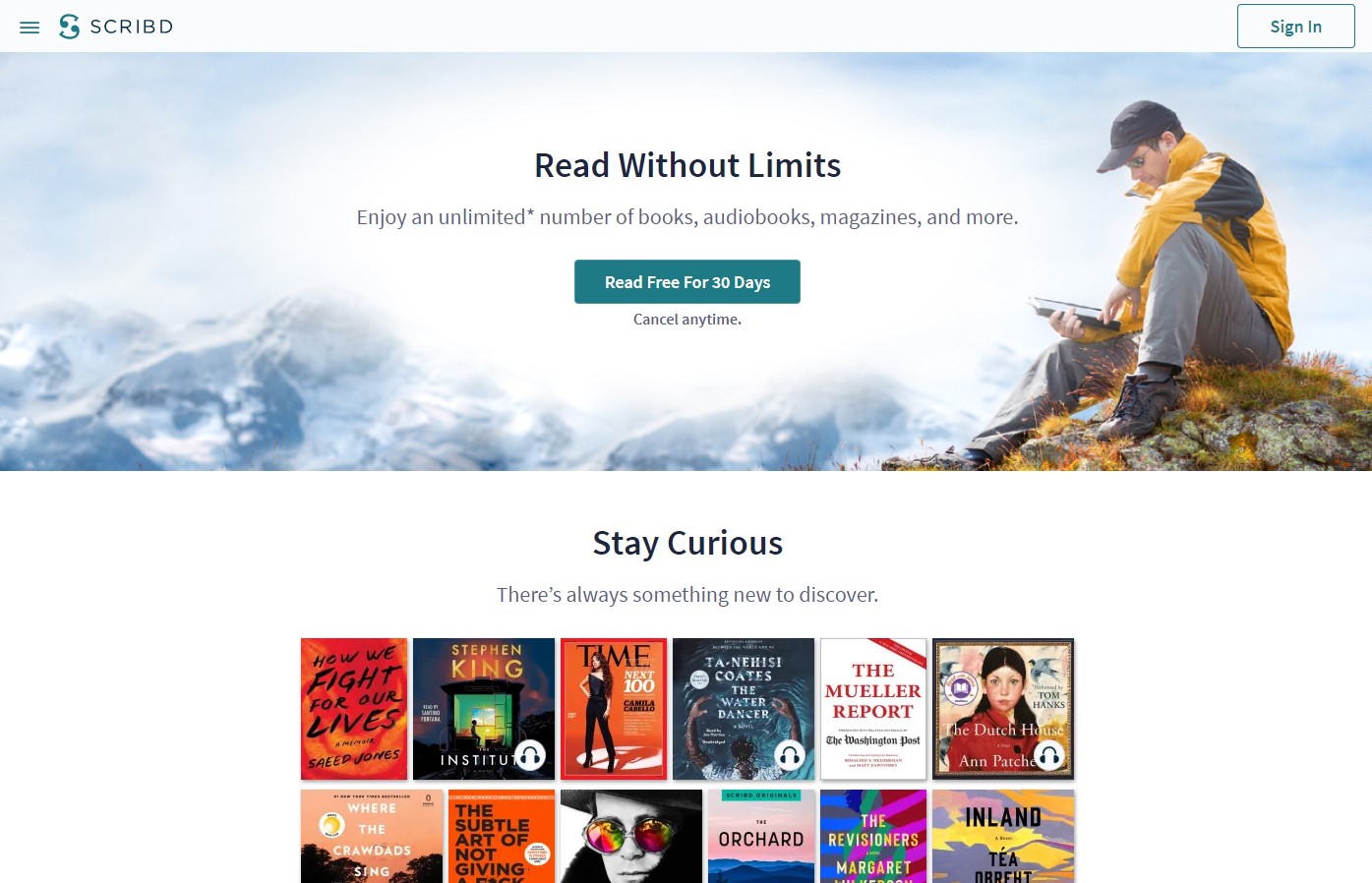Open The Mueller Report book cover
The image size is (1372, 883).
[873, 709]
